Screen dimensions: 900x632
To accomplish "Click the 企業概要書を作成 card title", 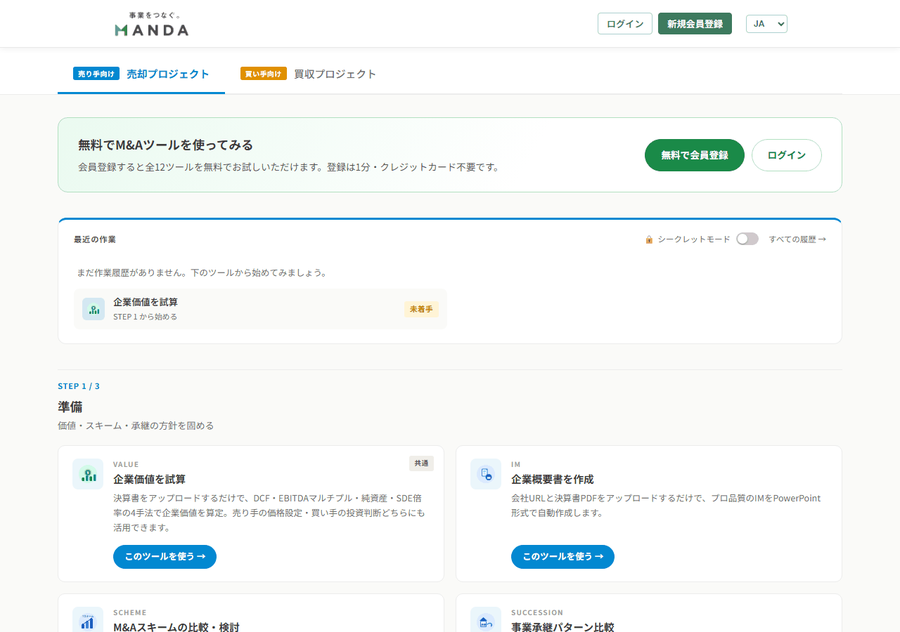I will [x=552, y=479].
